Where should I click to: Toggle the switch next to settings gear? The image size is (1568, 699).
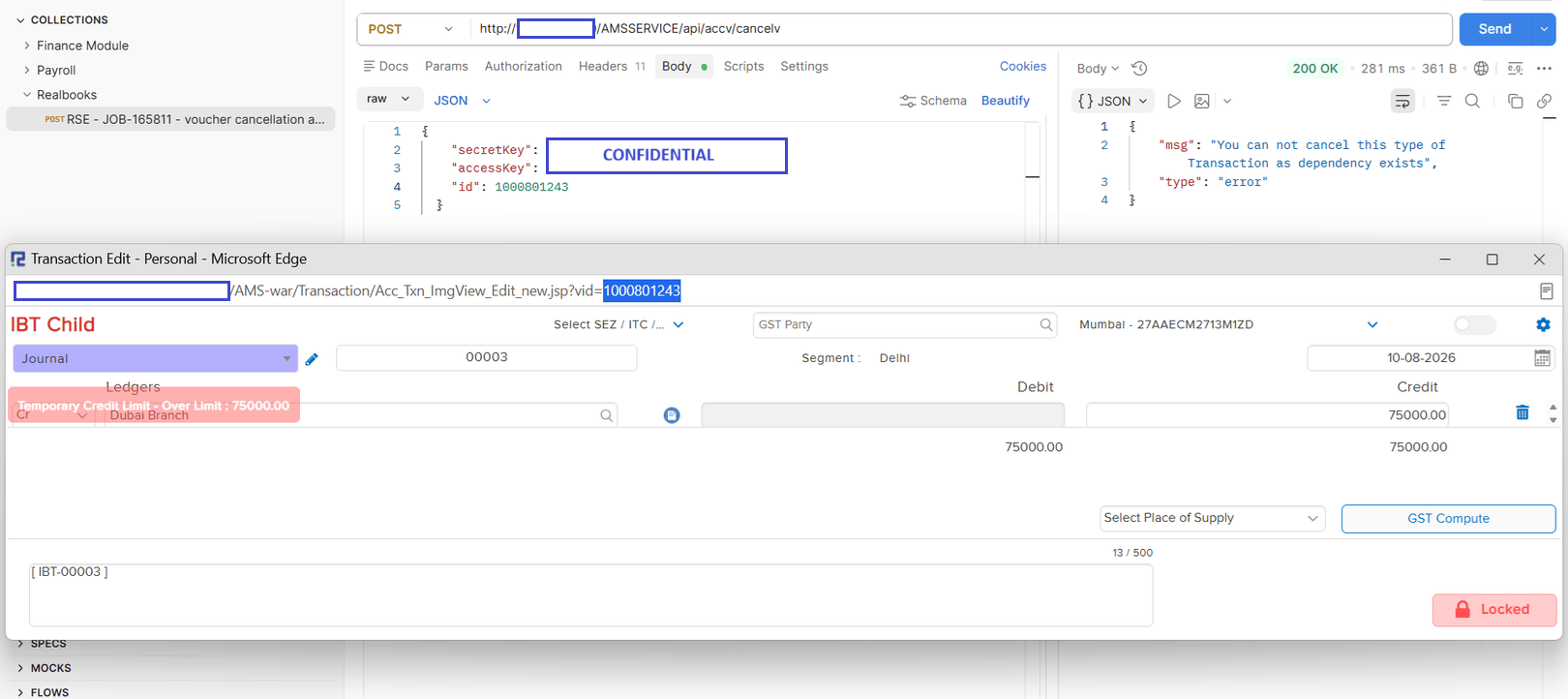coord(1474,325)
